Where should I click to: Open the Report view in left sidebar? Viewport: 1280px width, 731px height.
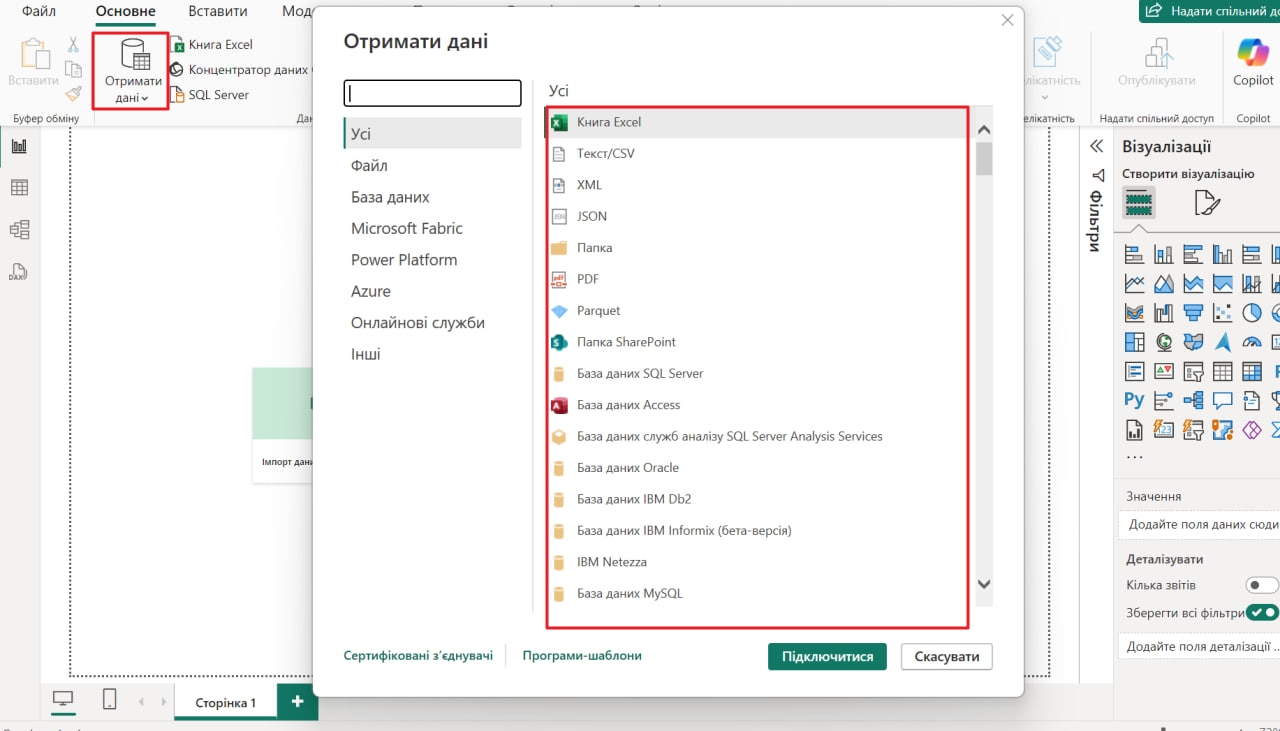point(19,146)
